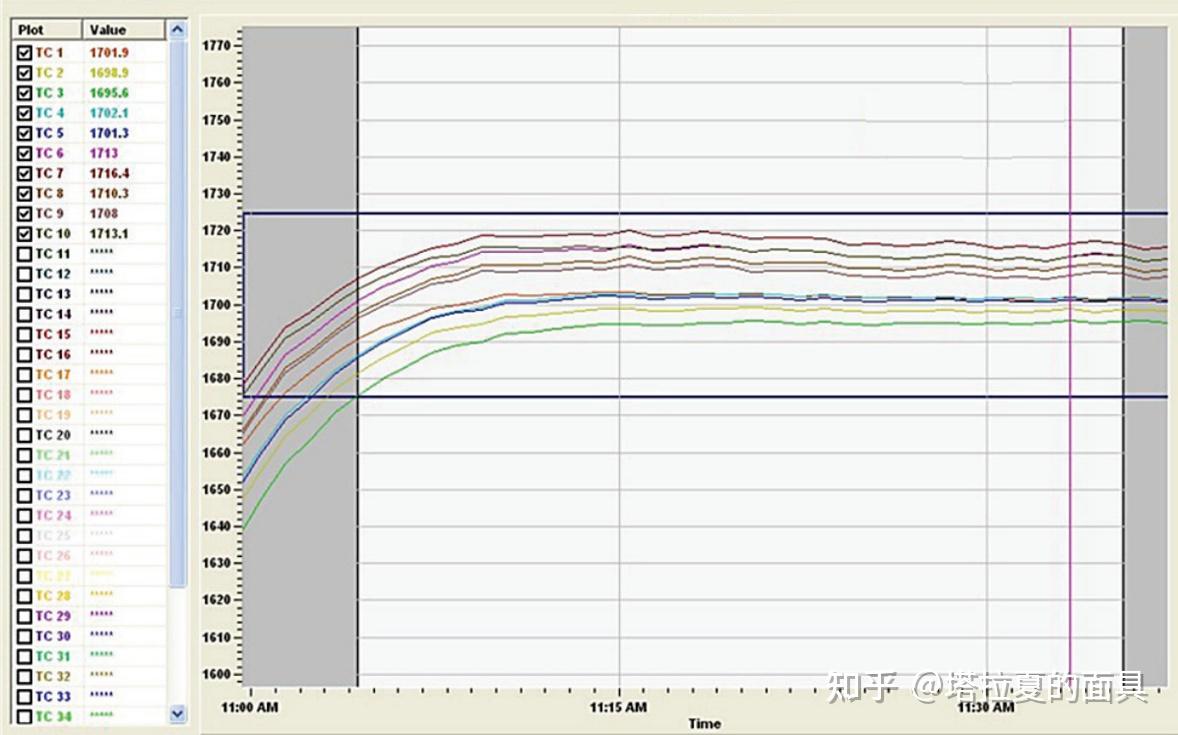Enable the TC 11 plot checkbox

24,254
